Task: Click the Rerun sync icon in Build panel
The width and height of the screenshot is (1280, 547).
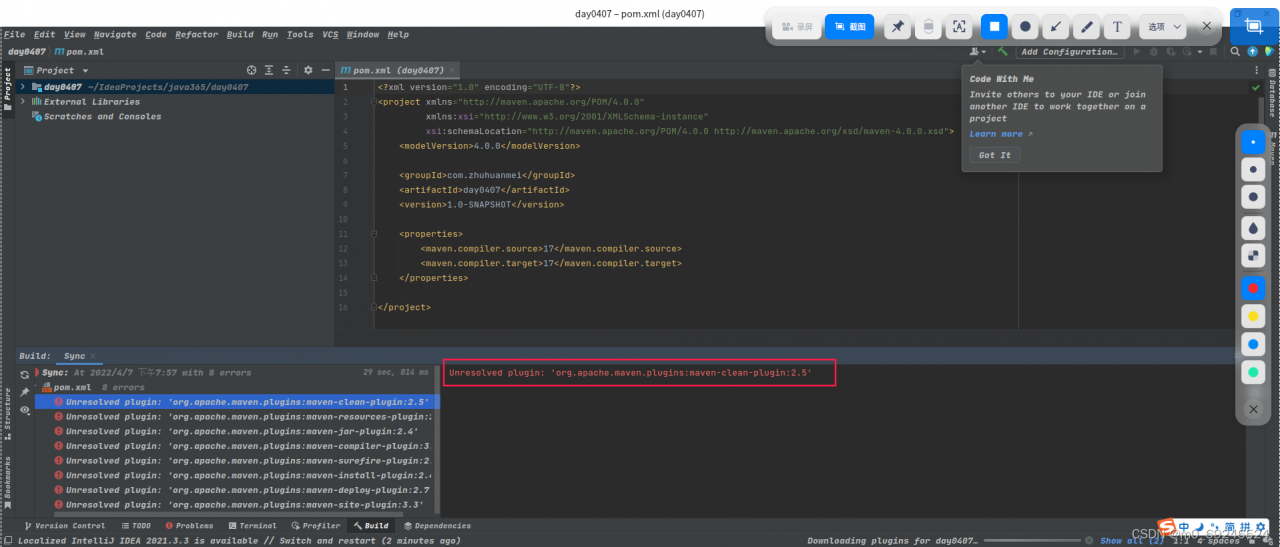Action: pos(25,373)
